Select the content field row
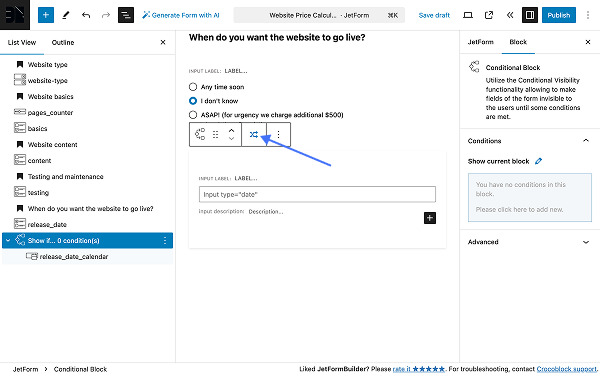The image size is (600, 375). (x=88, y=161)
